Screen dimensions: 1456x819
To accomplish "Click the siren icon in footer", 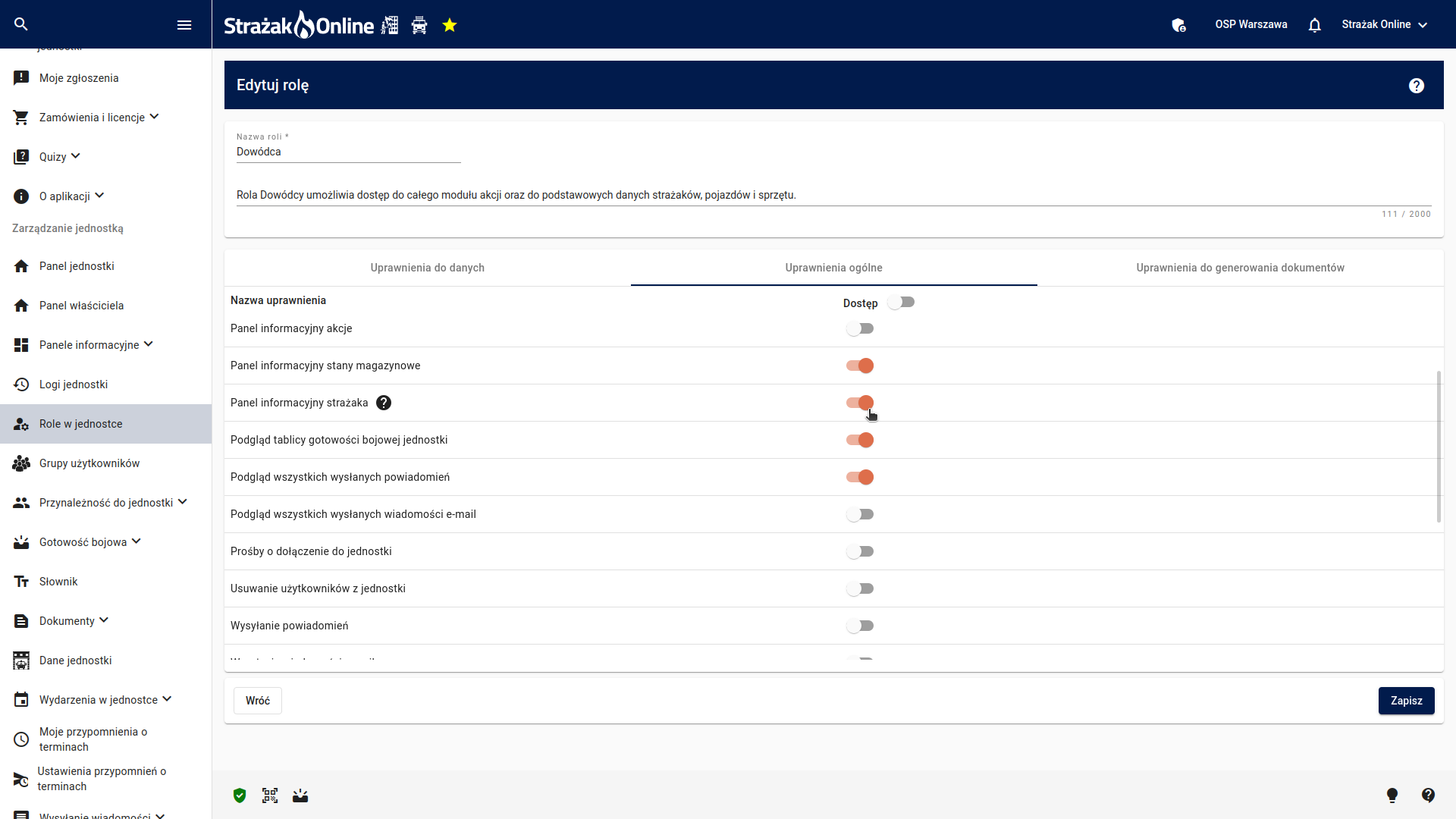I will pyautogui.click(x=300, y=795).
